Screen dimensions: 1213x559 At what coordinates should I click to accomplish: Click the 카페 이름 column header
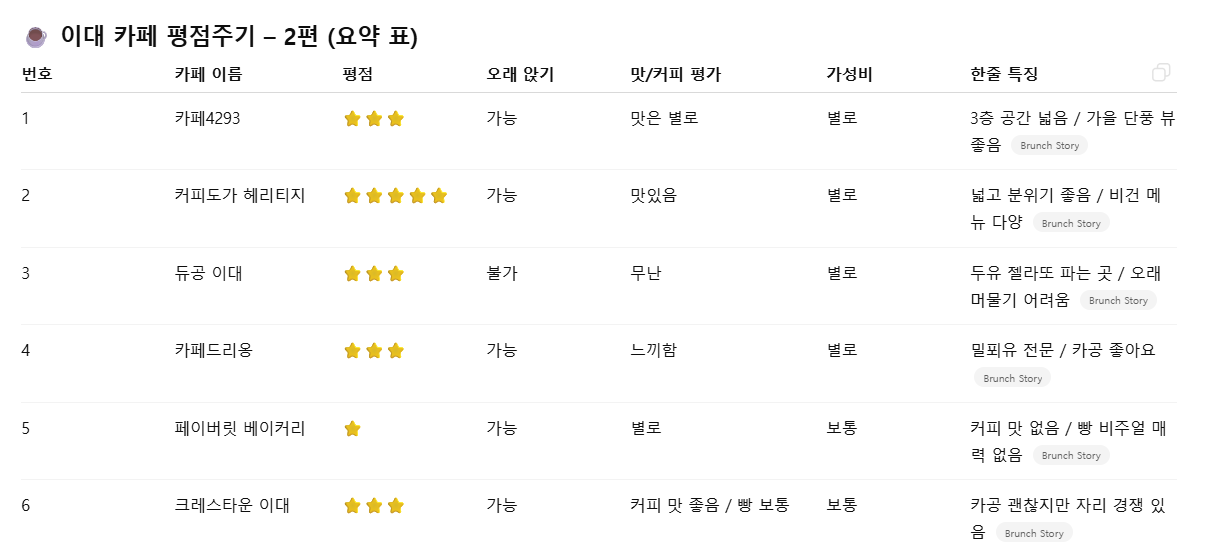pos(208,74)
